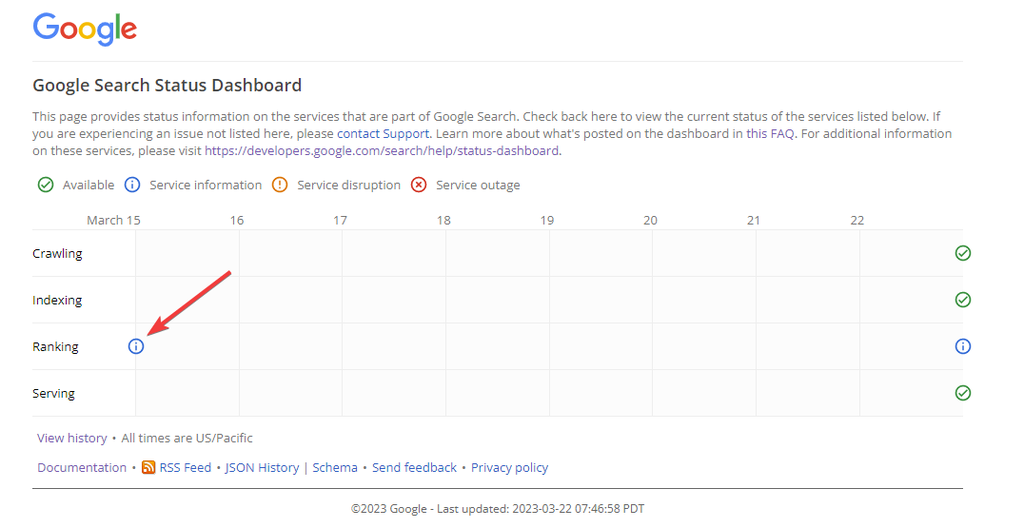Click the Send feedback link

(x=414, y=467)
